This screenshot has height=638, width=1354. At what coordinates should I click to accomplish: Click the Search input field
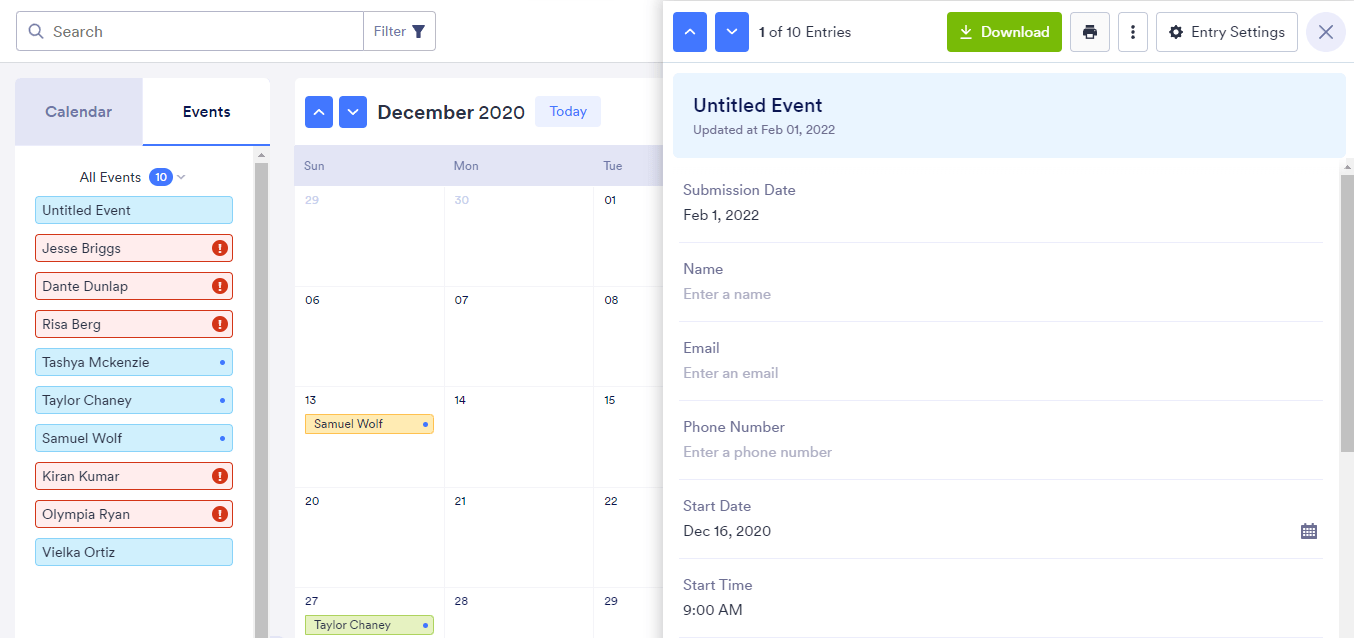(200, 32)
